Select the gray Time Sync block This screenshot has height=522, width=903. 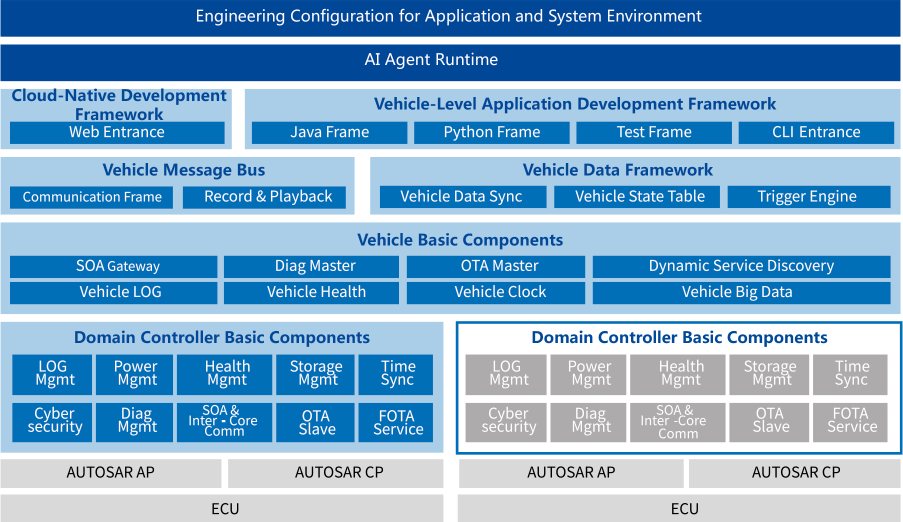pos(850,375)
